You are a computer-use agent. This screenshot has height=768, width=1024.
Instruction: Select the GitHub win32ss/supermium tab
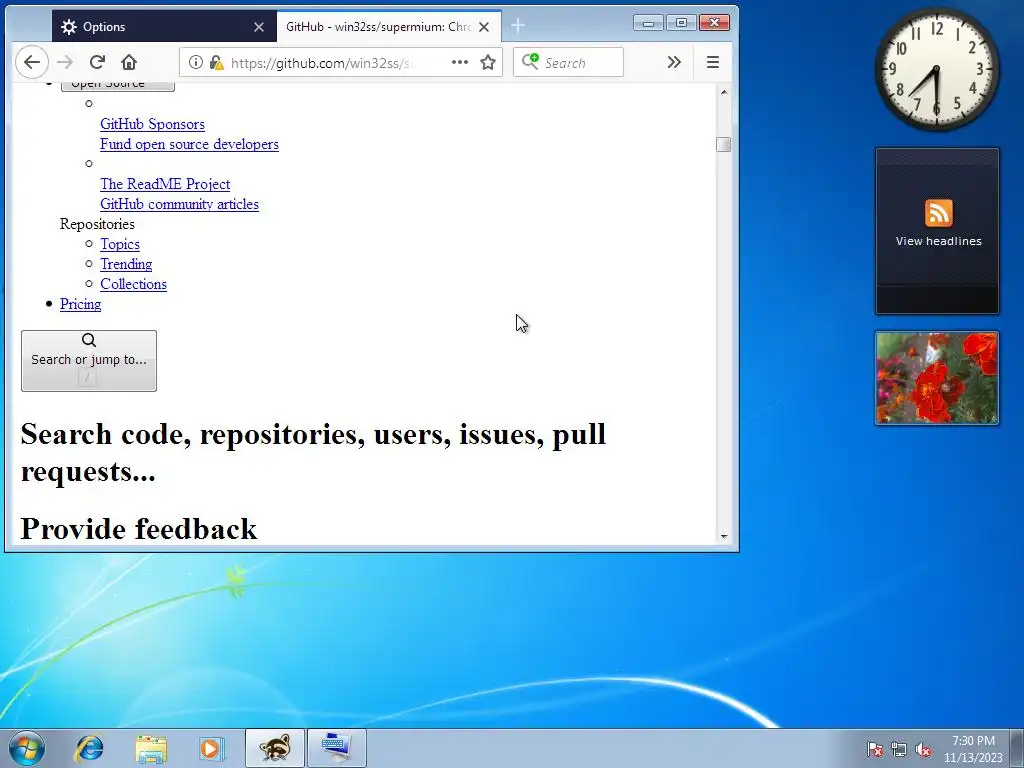coord(389,27)
